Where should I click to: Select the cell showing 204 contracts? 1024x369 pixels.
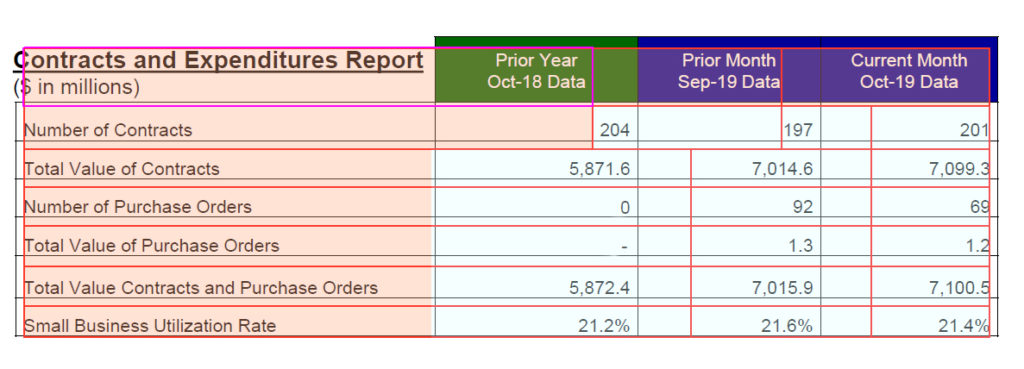pyautogui.click(x=536, y=127)
